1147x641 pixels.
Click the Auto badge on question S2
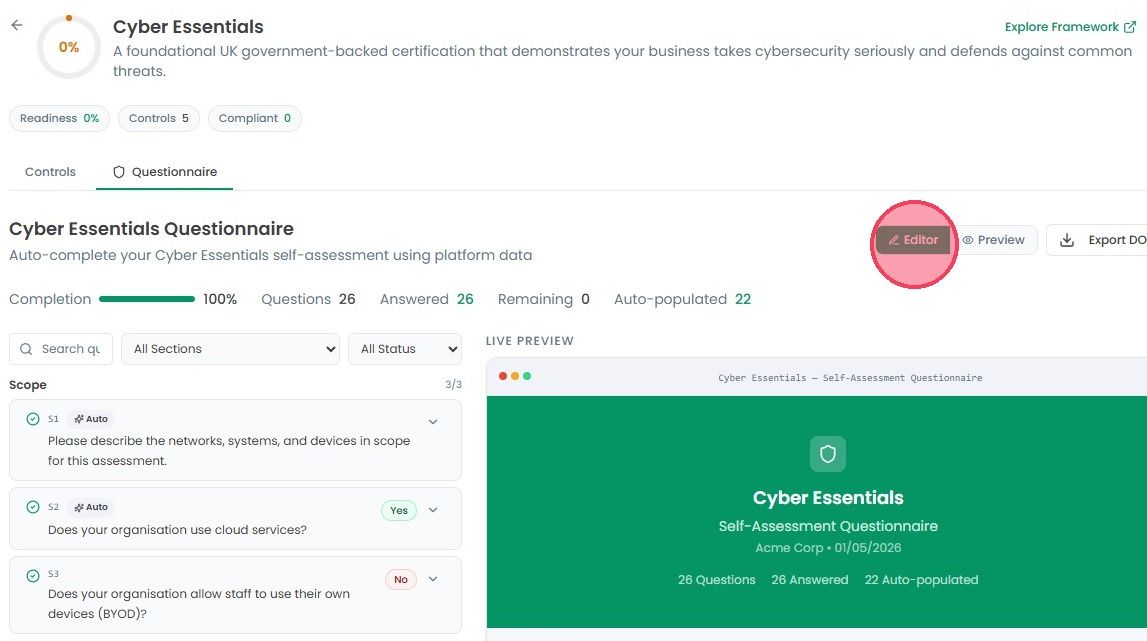(91, 507)
